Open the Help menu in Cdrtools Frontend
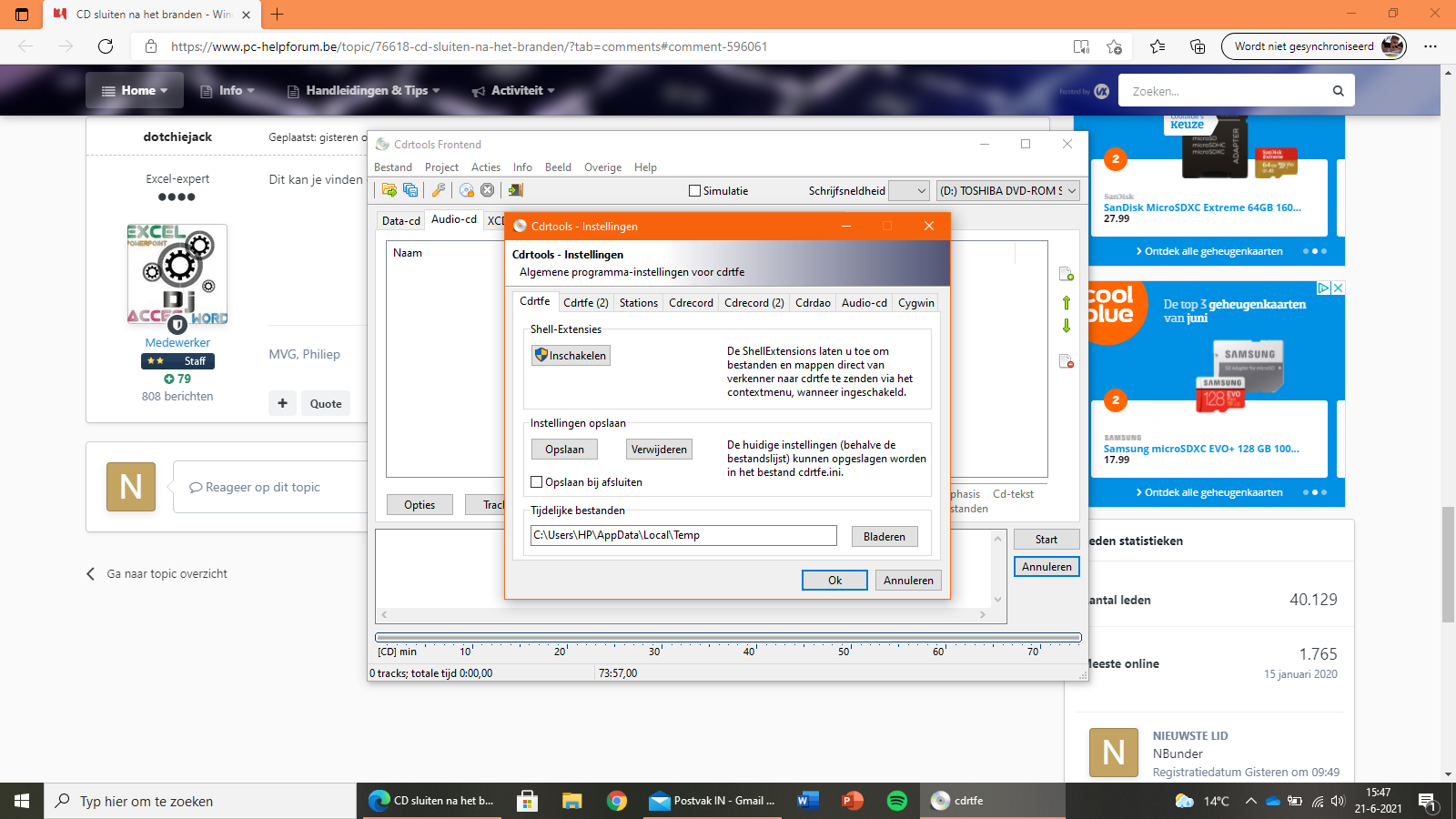 (645, 167)
